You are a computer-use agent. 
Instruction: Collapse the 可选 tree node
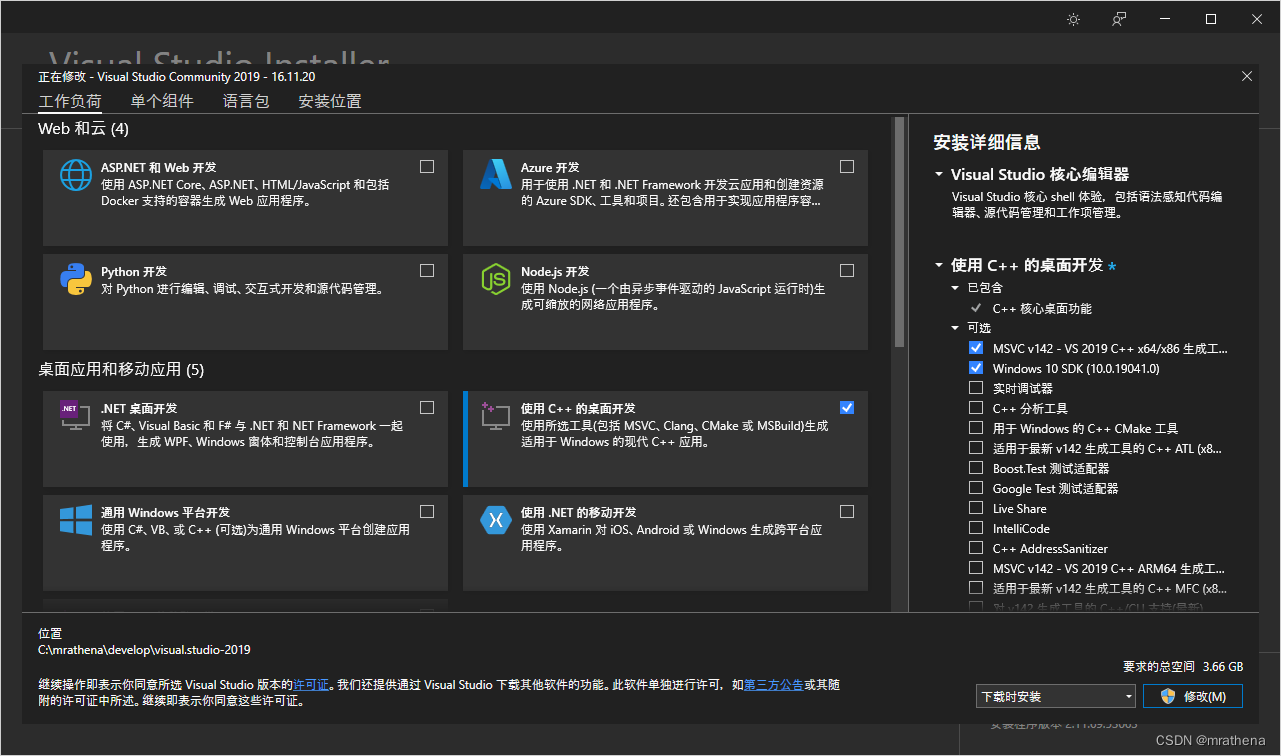(x=955, y=328)
